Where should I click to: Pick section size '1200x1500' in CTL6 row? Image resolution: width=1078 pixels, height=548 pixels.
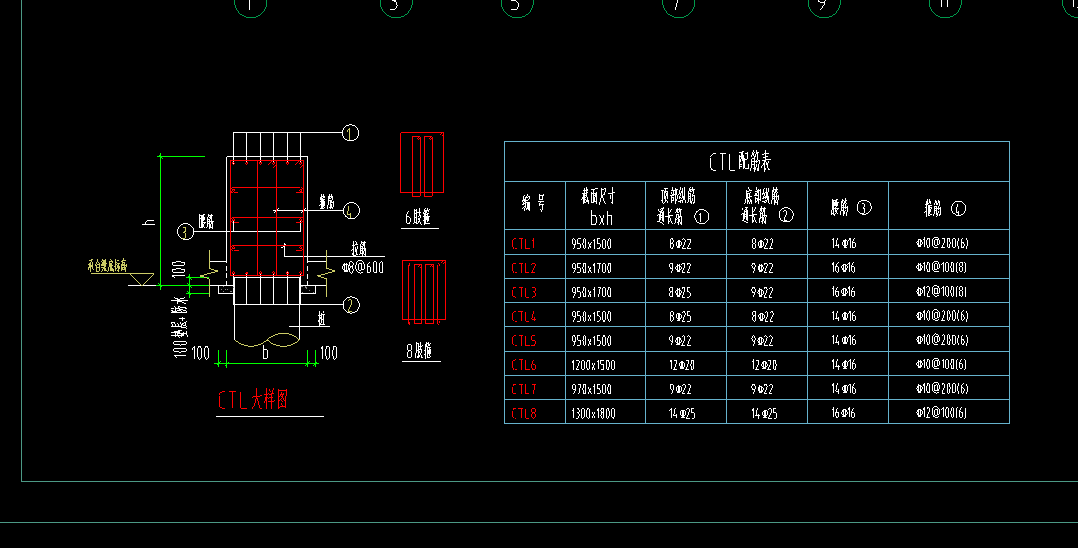coord(593,365)
